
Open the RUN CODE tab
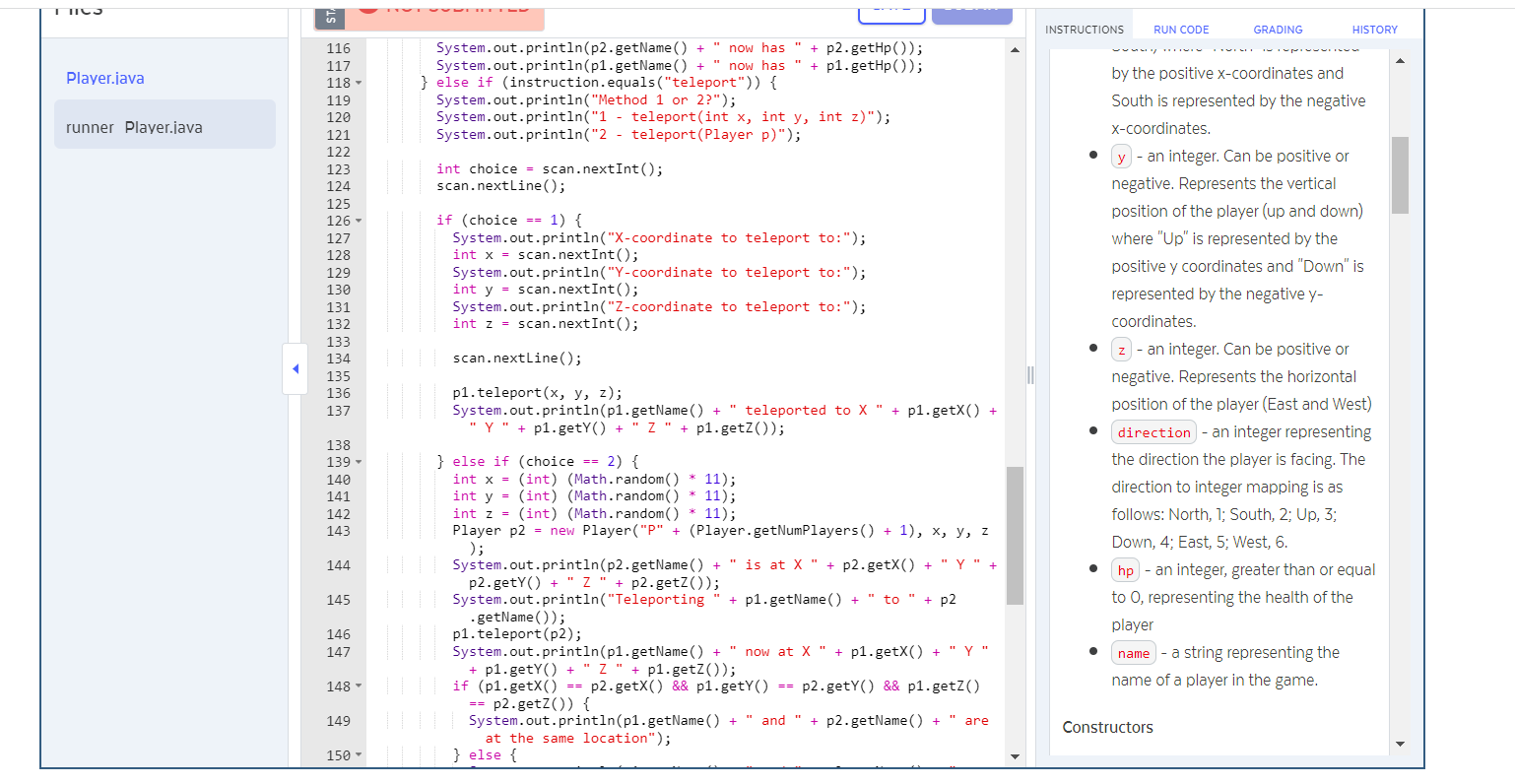pyautogui.click(x=1181, y=30)
